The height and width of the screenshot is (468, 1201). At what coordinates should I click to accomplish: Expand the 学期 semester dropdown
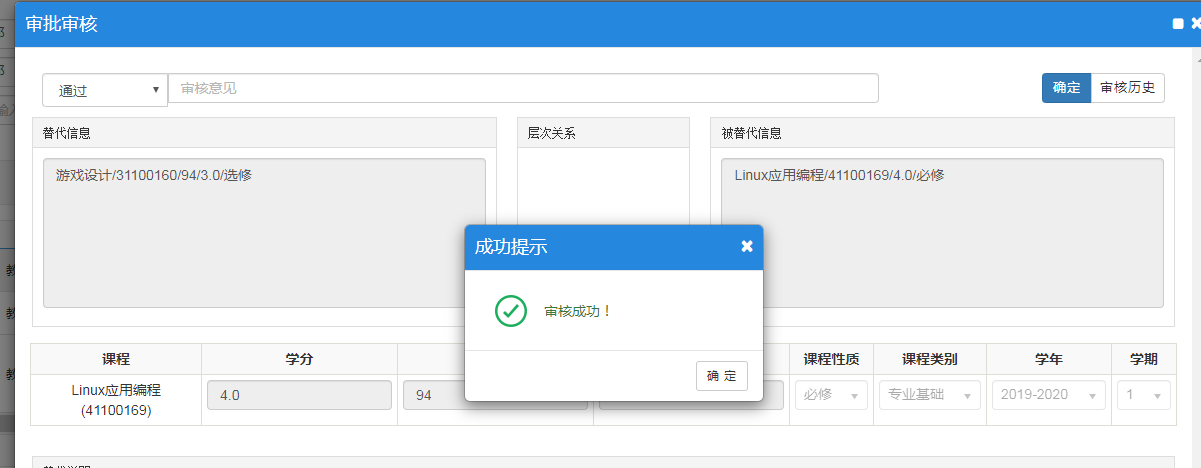point(1142,395)
